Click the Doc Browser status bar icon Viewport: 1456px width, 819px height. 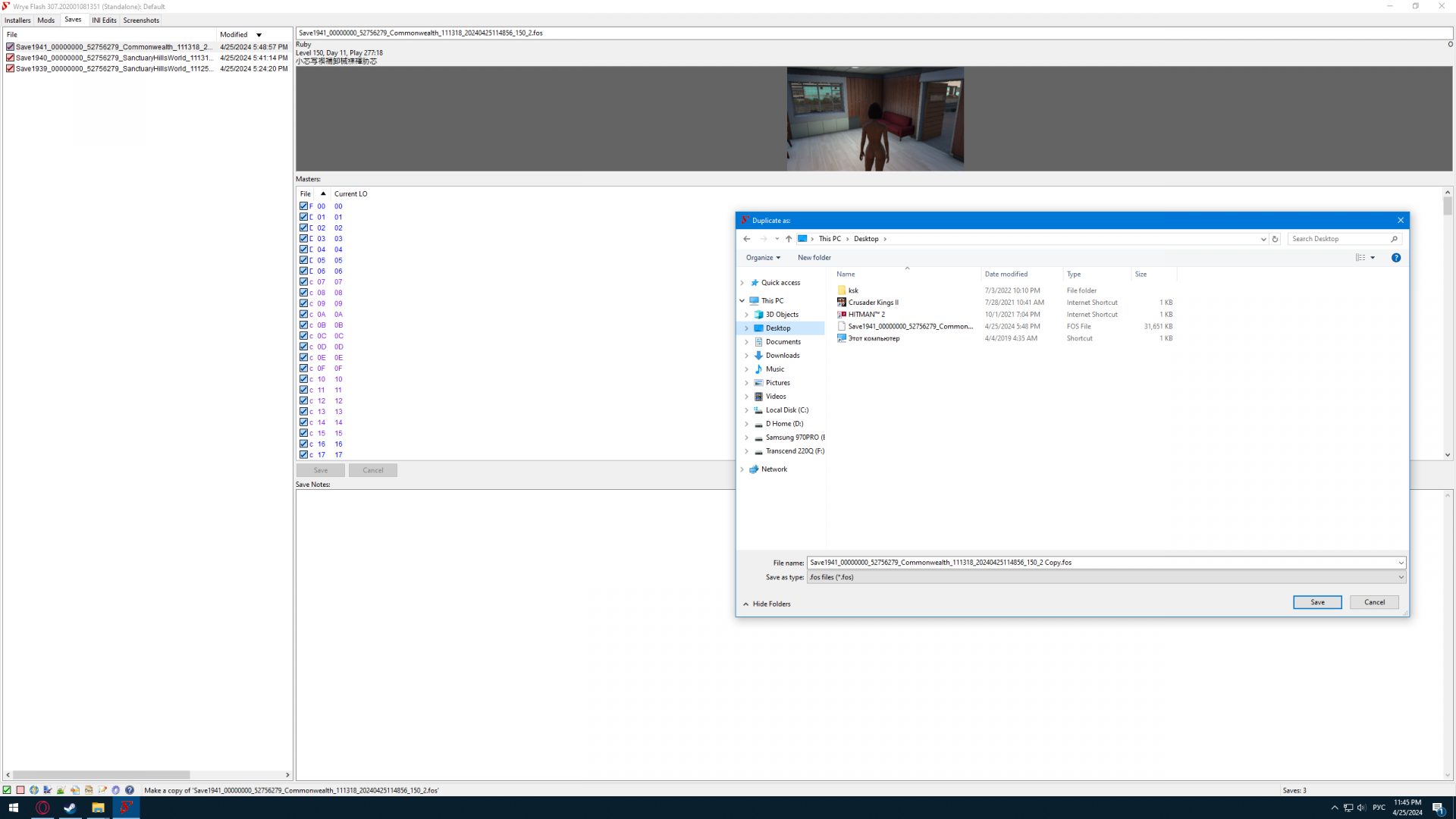89,790
